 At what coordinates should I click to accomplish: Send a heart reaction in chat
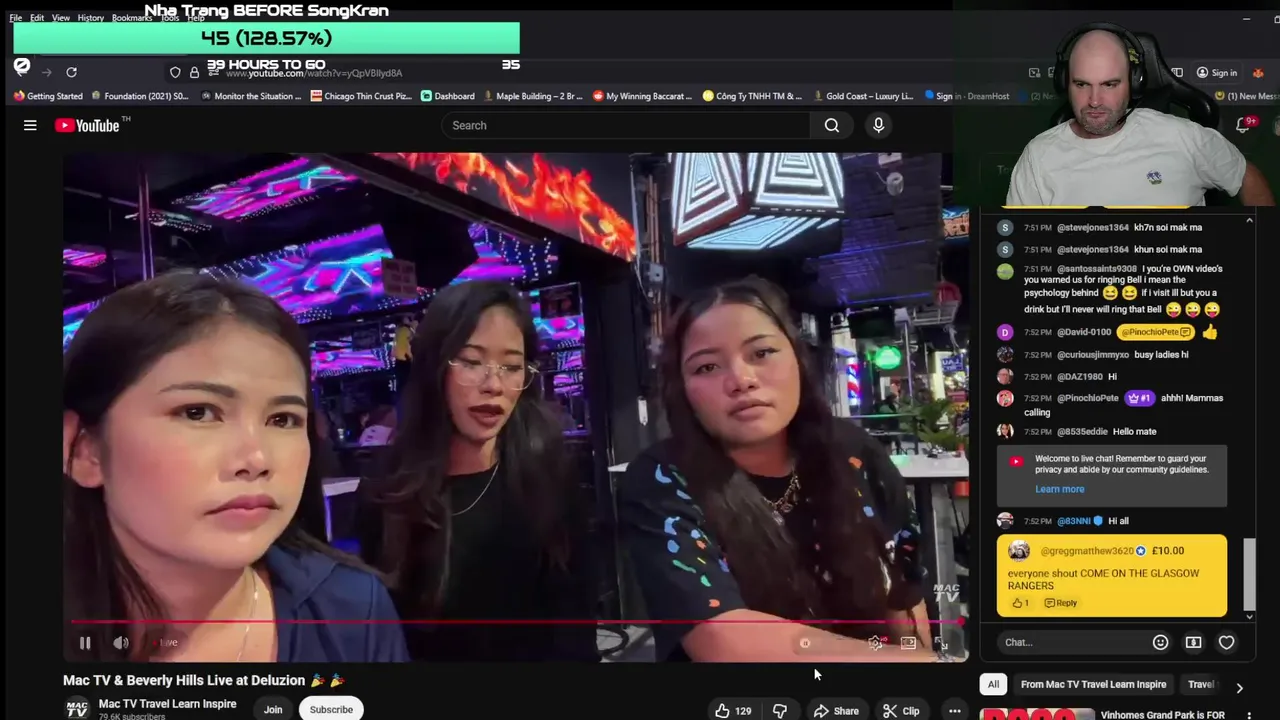click(1226, 642)
